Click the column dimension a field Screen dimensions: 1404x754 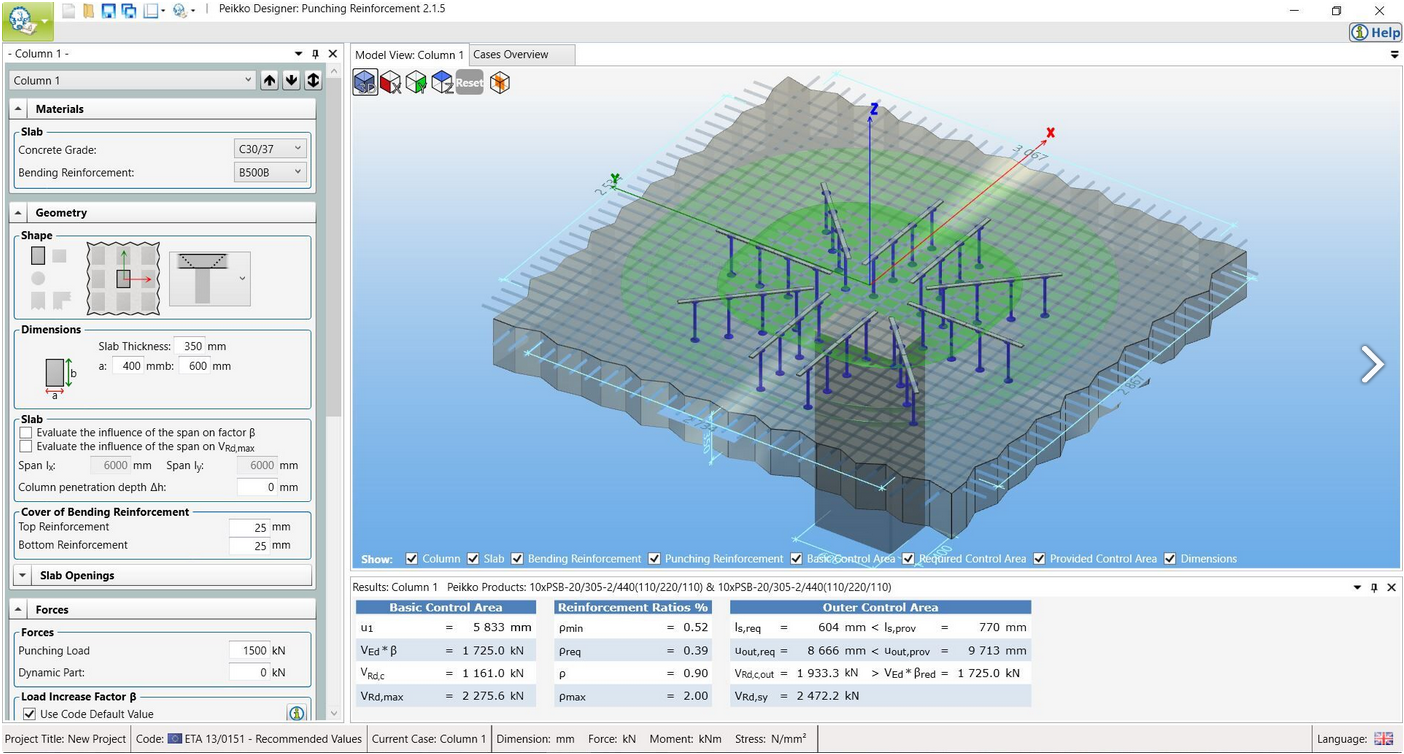coord(128,366)
